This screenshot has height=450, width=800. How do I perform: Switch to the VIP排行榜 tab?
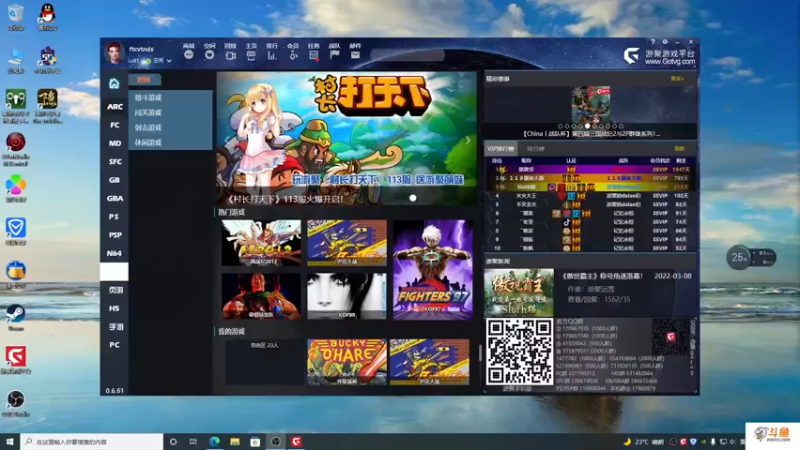click(x=501, y=148)
